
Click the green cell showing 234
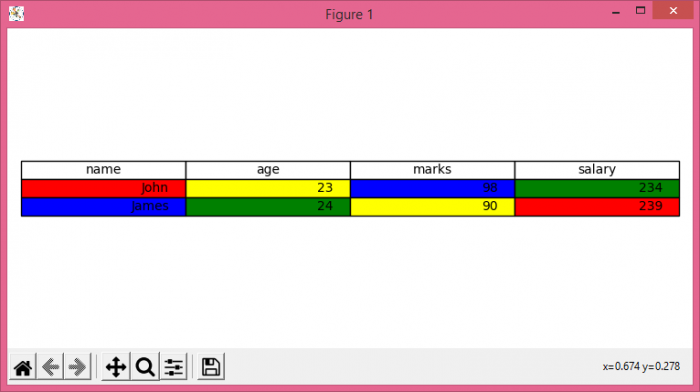point(597,188)
